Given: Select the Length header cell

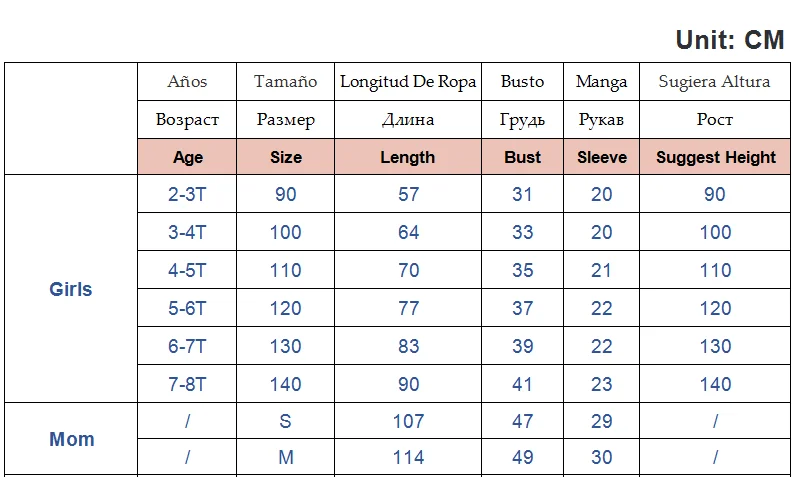Looking at the screenshot, I should (408, 157).
